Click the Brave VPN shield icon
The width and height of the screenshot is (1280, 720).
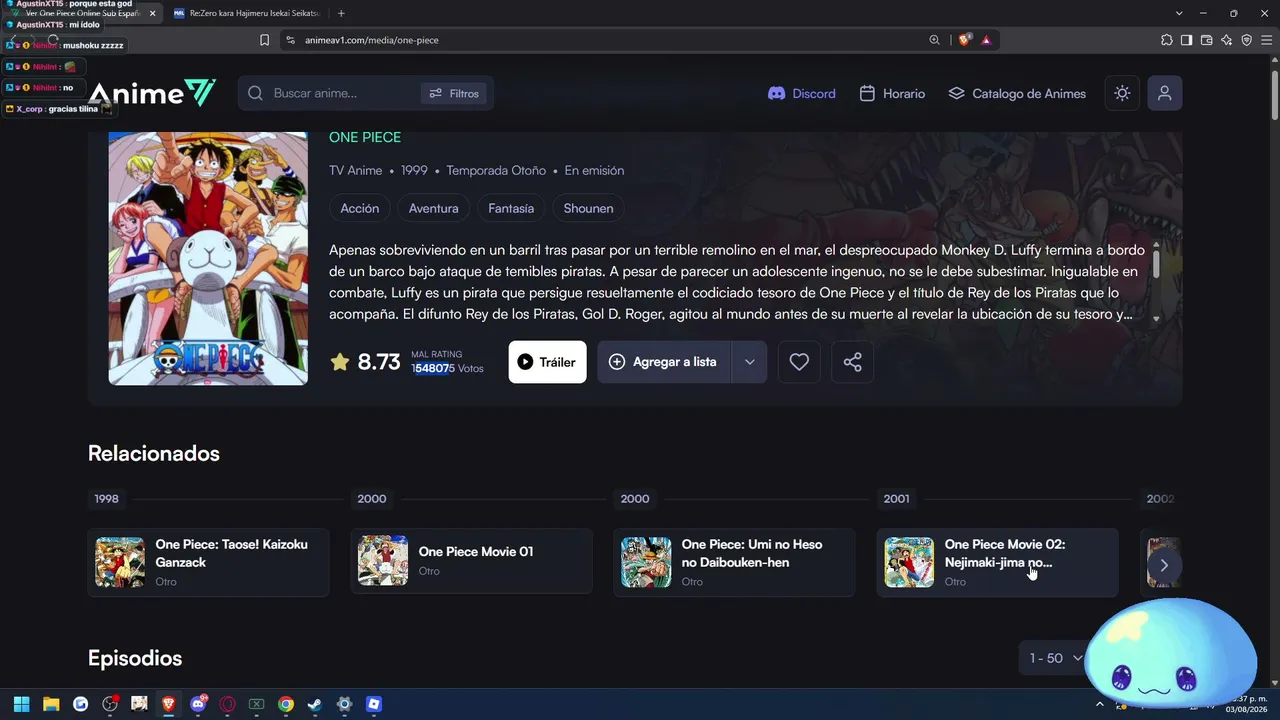pyautogui.click(x=1246, y=40)
